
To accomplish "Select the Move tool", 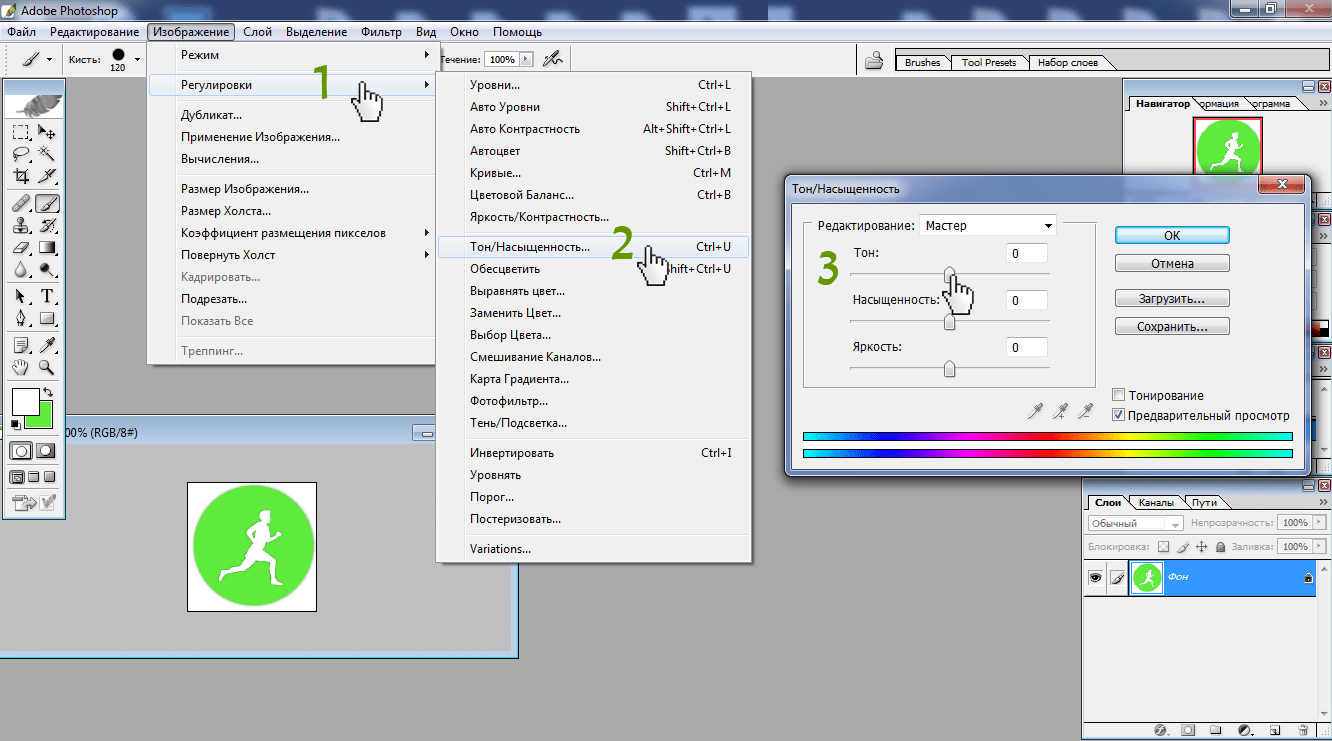I will 47,132.
